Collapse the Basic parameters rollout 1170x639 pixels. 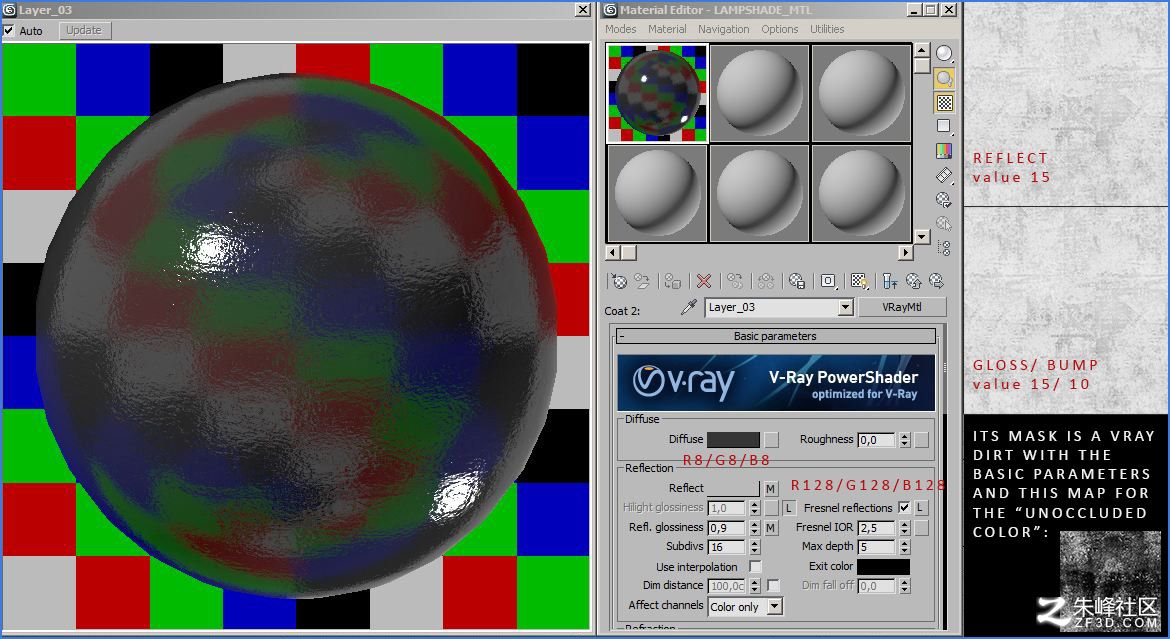775,336
